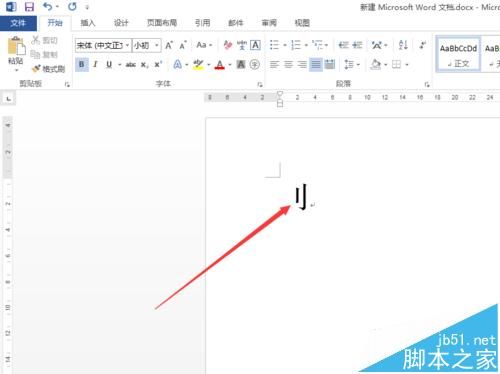Image resolution: width=500 pixels, height=374 pixels.
Task: Clear all formatting with the eraser icon
Action: coord(228,45)
